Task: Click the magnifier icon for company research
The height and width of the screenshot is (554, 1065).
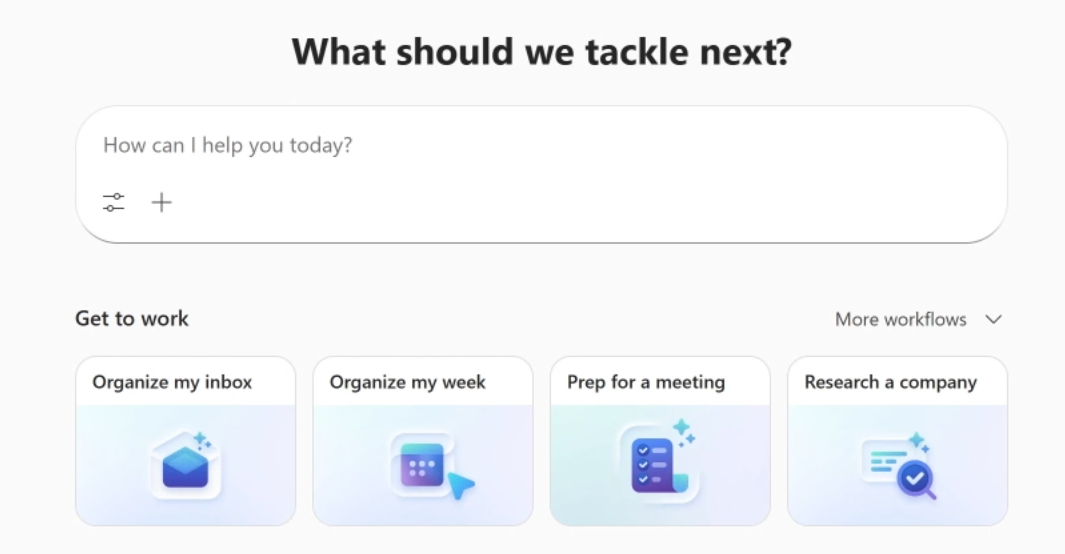Action: click(x=915, y=481)
